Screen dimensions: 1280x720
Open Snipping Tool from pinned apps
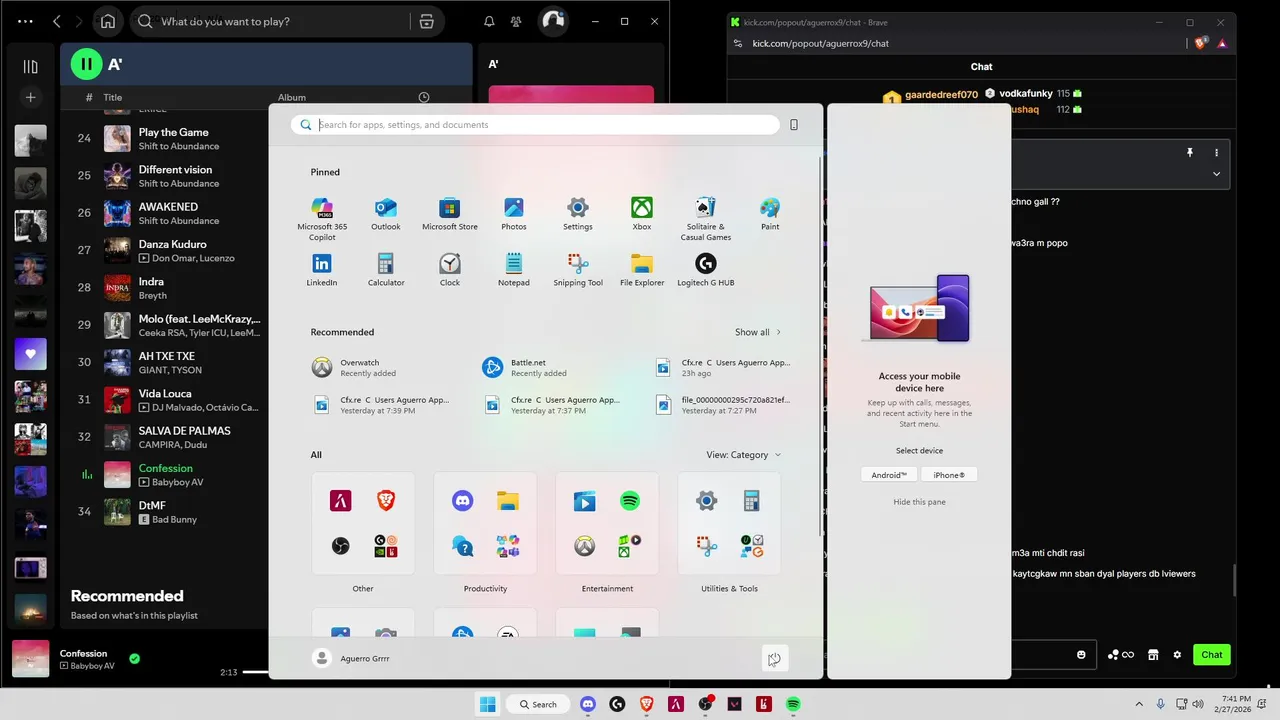(578, 270)
